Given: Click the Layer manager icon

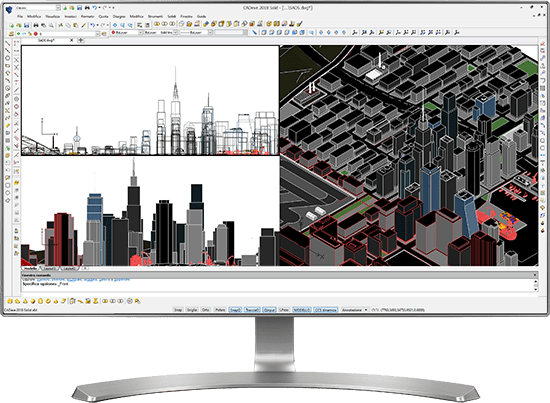Looking at the screenshot, I should click(x=11, y=34).
